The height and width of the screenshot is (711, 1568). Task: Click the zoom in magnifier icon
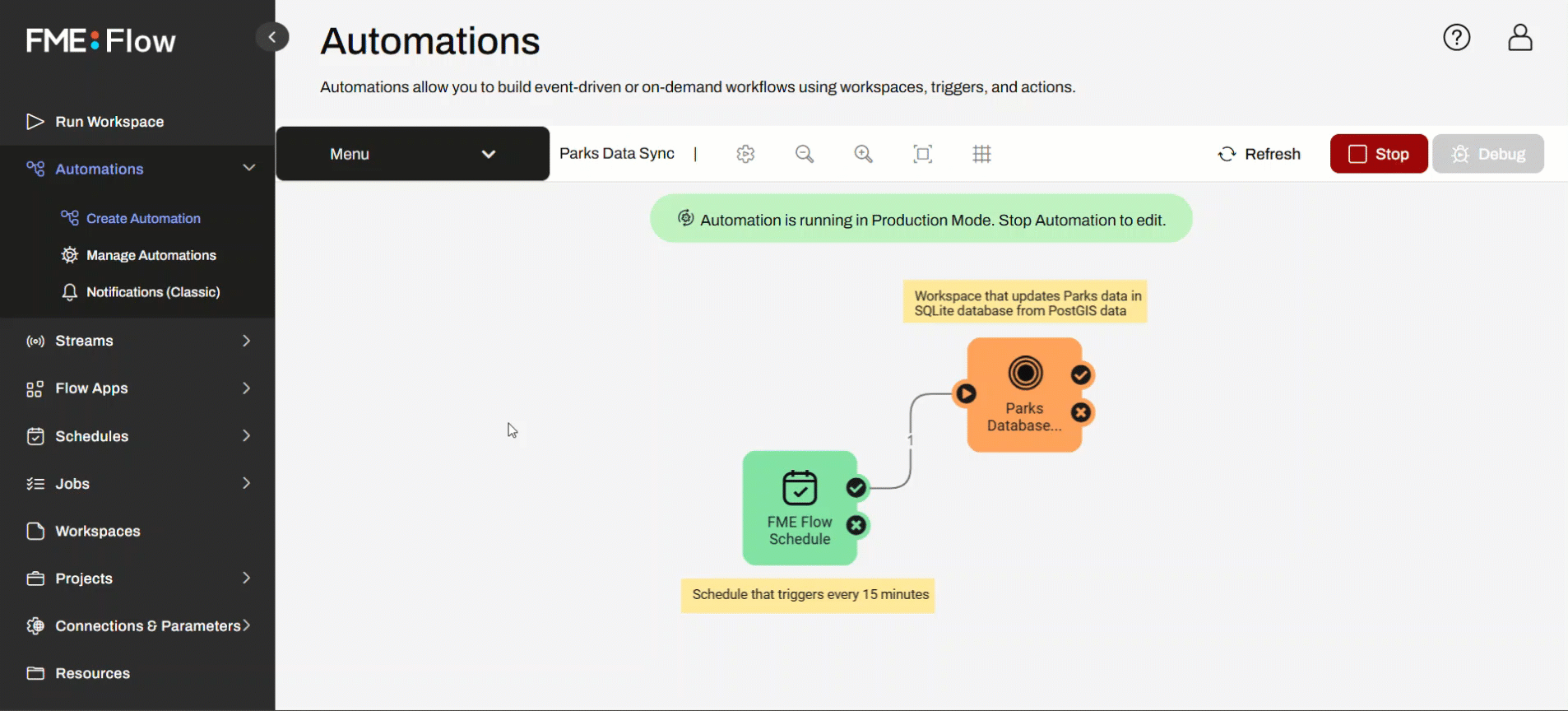pyautogui.click(x=863, y=154)
